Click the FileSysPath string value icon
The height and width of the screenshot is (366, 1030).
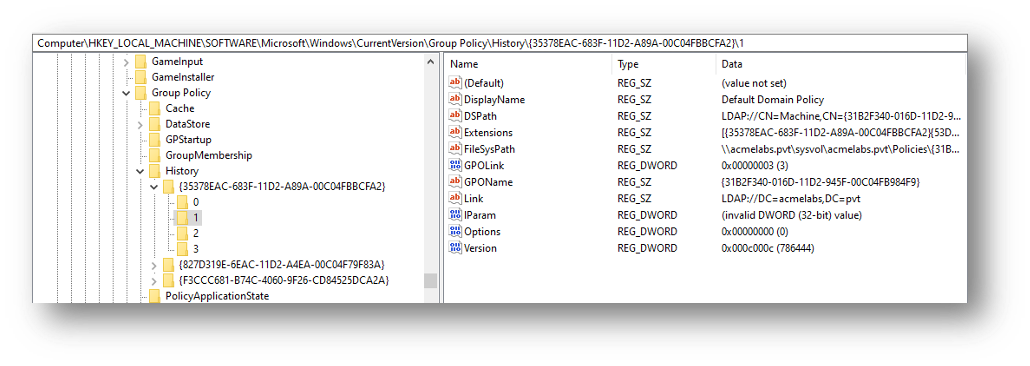pyautogui.click(x=455, y=149)
